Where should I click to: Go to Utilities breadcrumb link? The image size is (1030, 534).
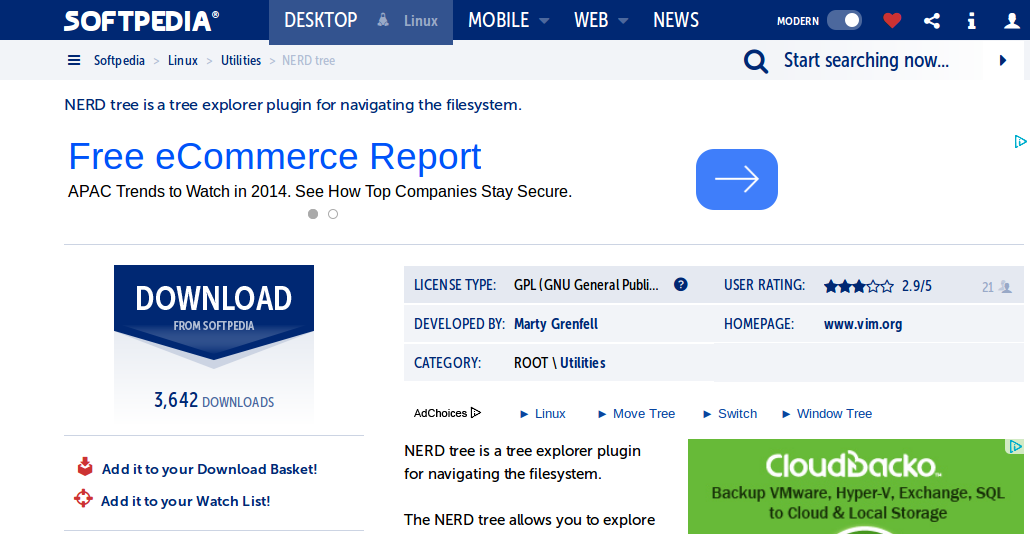click(x=240, y=60)
